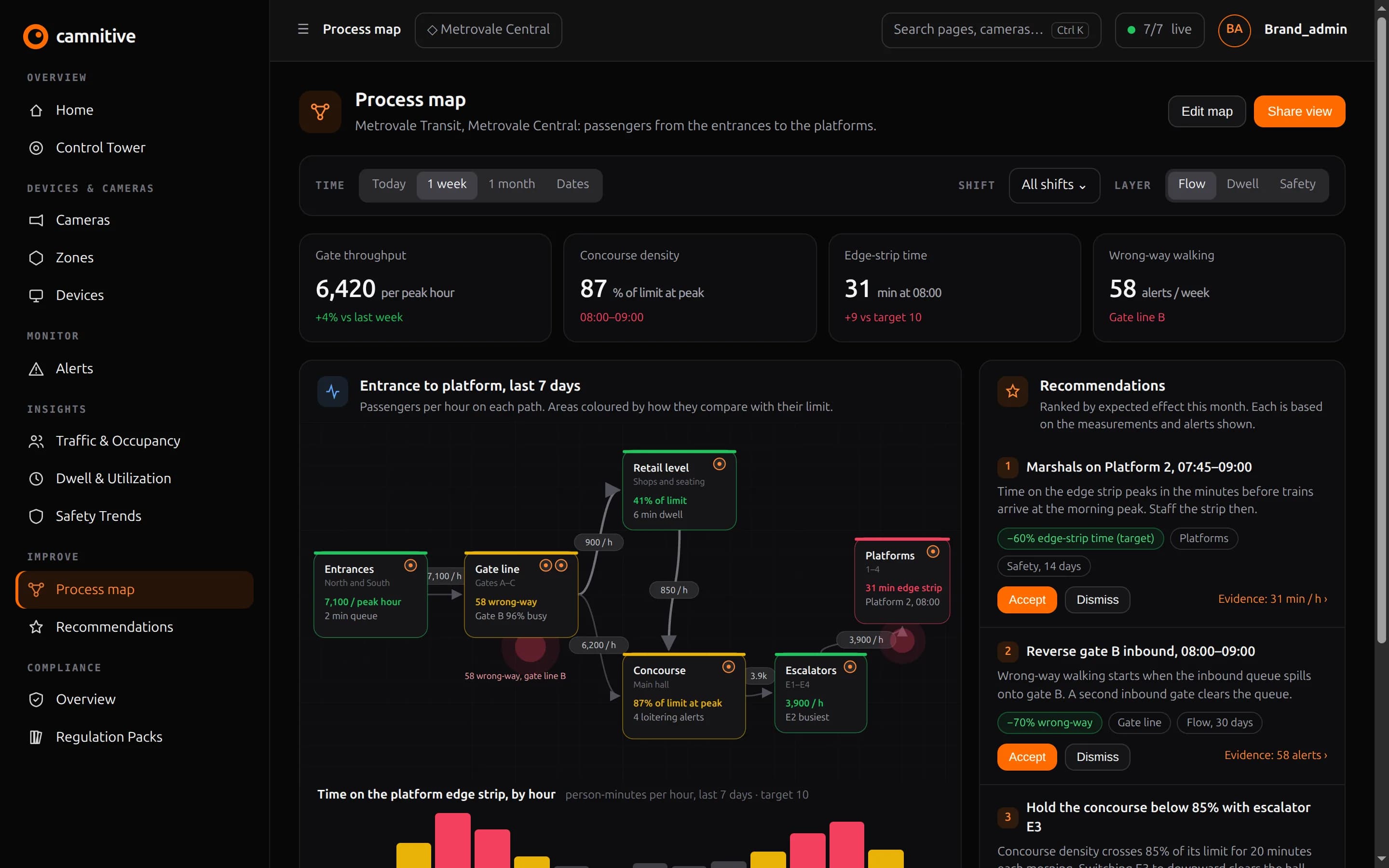The width and height of the screenshot is (1389, 868).
Task: Click the camera icon on Platforms node
Action: (x=933, y=552)
